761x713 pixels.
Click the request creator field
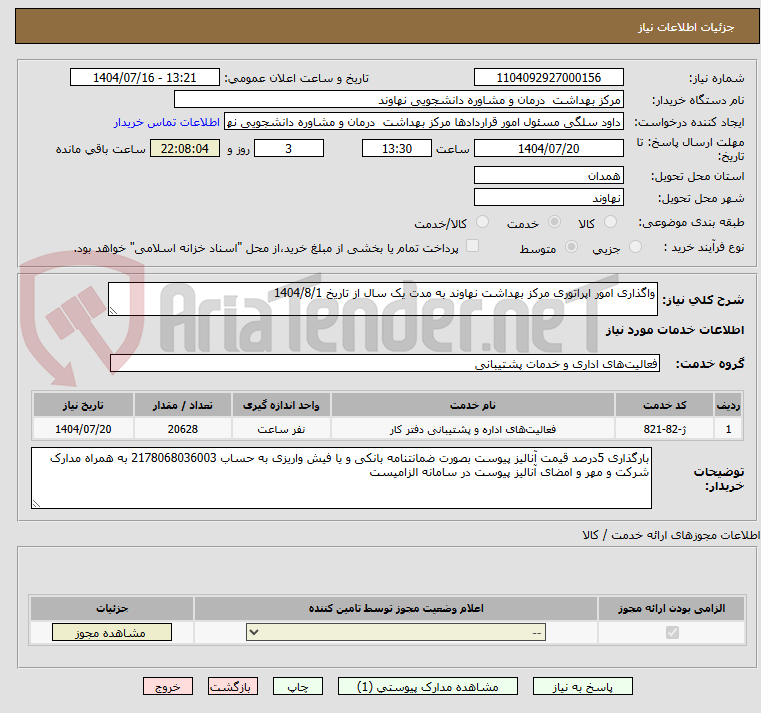424,122
